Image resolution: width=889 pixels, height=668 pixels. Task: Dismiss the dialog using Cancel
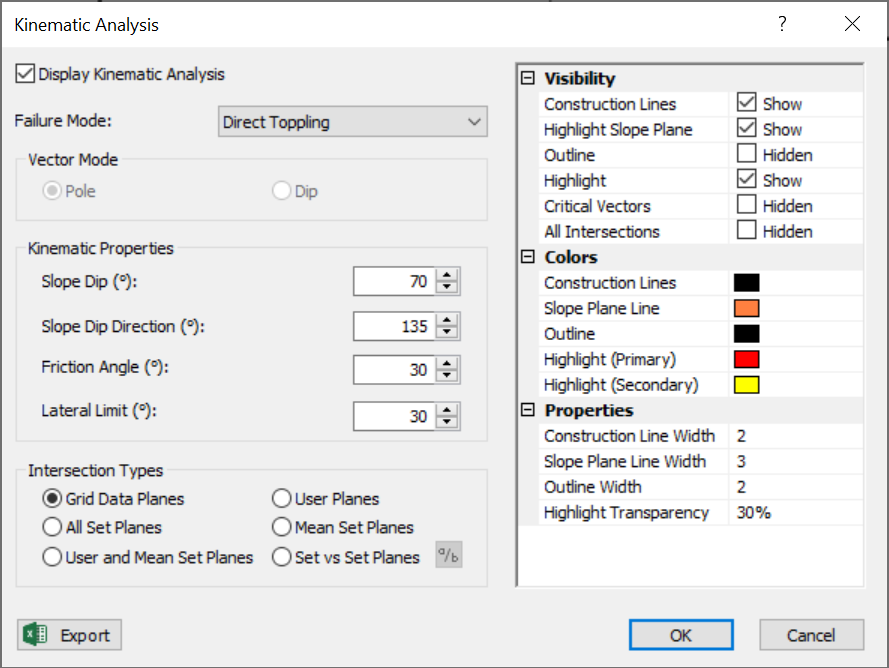pyautogui.click(x=811, y=634)
